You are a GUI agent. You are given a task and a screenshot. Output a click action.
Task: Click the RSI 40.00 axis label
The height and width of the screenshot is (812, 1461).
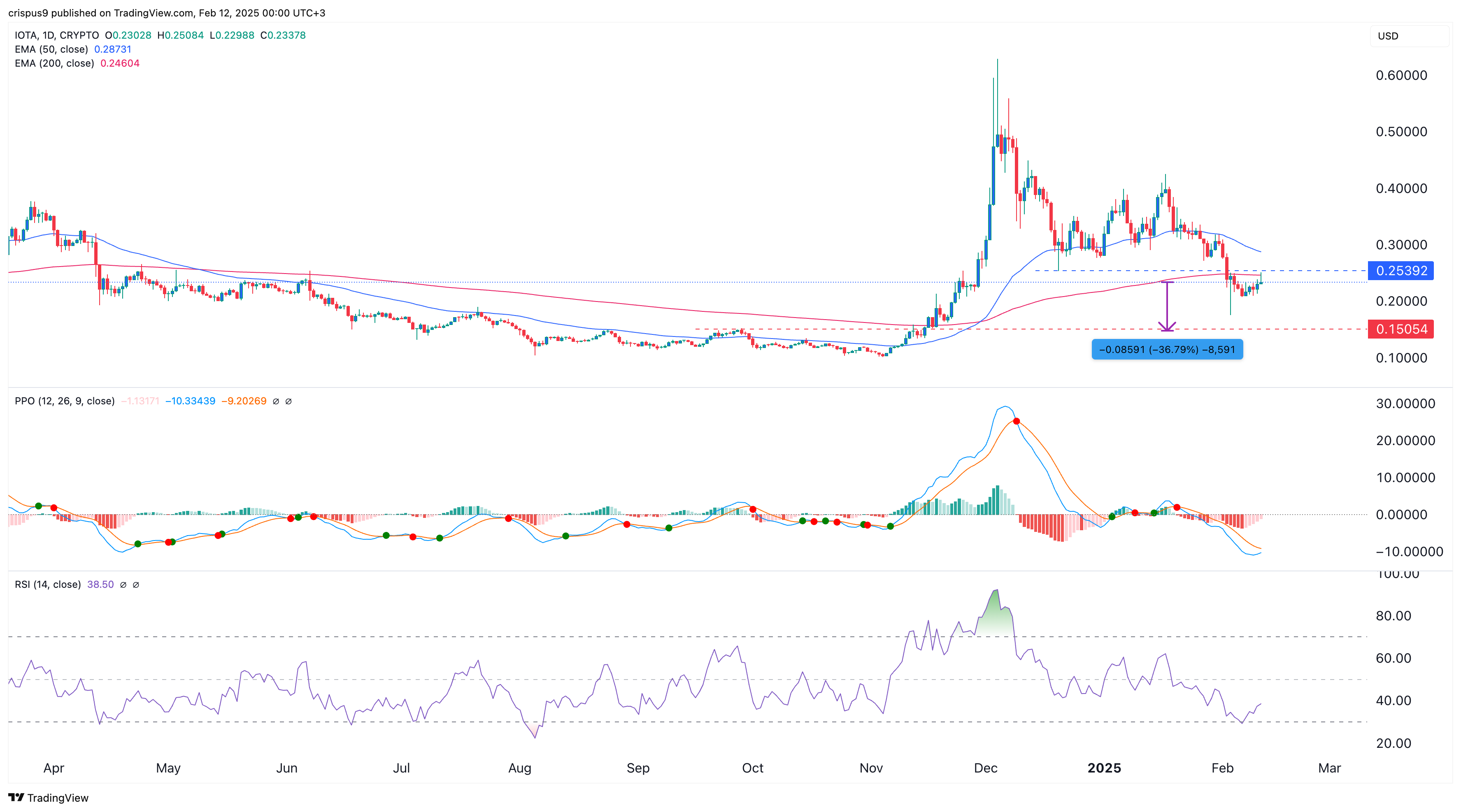coord(1394,700)
